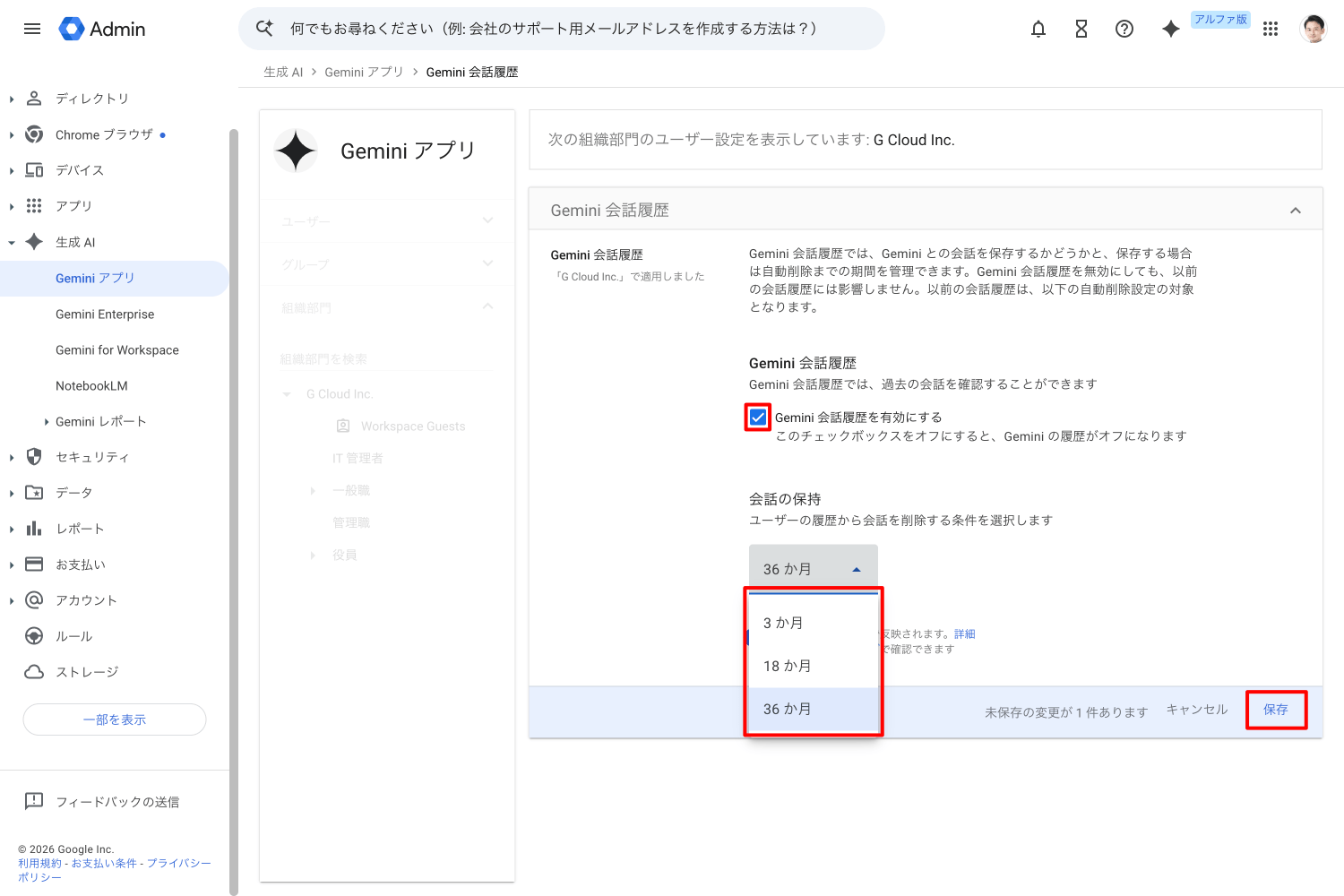Click the デバイス devices icon

[34, 170]
